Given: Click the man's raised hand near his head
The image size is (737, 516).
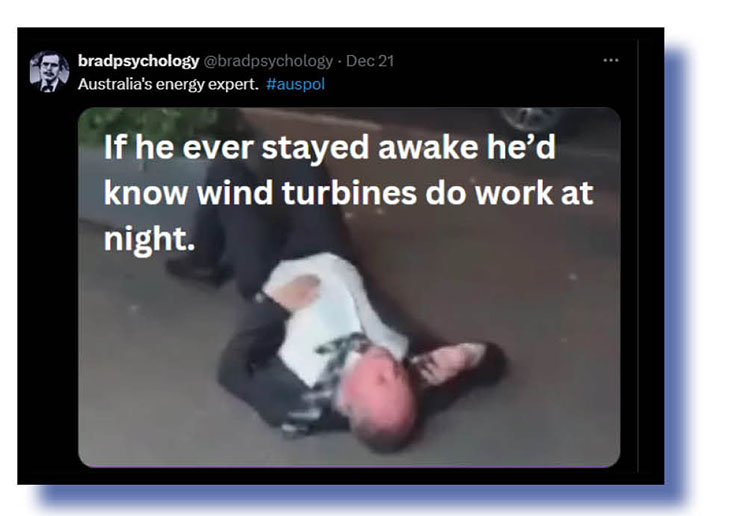Looking at the screenshot, I should (449, 360).
